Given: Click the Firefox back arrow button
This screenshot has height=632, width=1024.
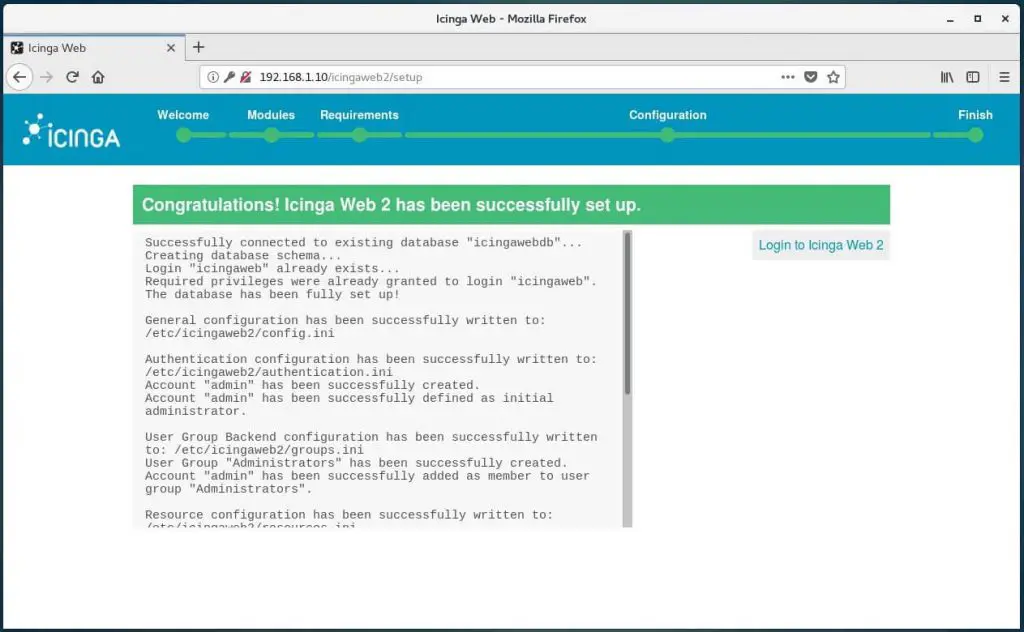Looking at the screenshot, I should 20,77.
